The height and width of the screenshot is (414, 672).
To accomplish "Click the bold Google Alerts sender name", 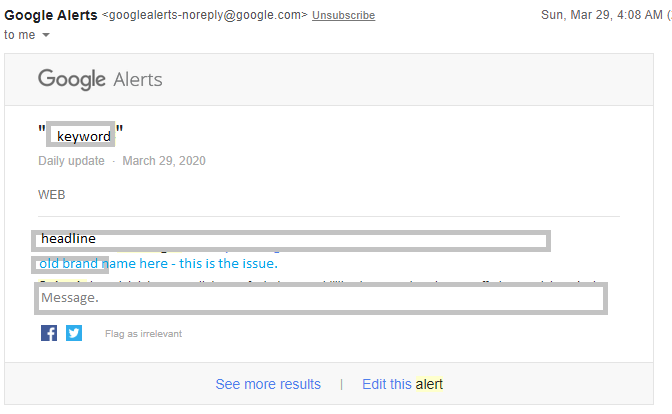I will click(51, 15).
